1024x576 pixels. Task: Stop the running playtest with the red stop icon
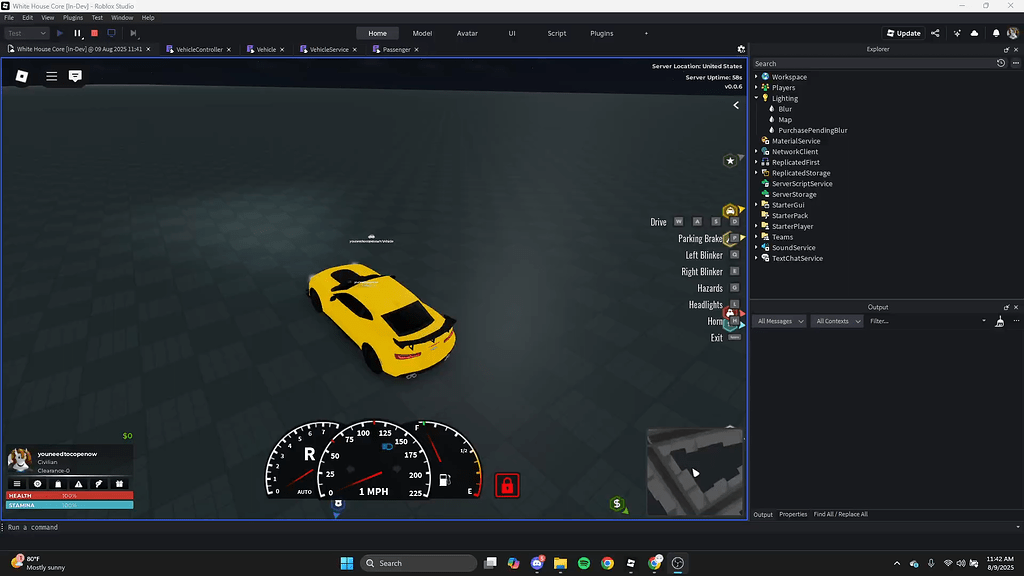click(x=94, y=32)
